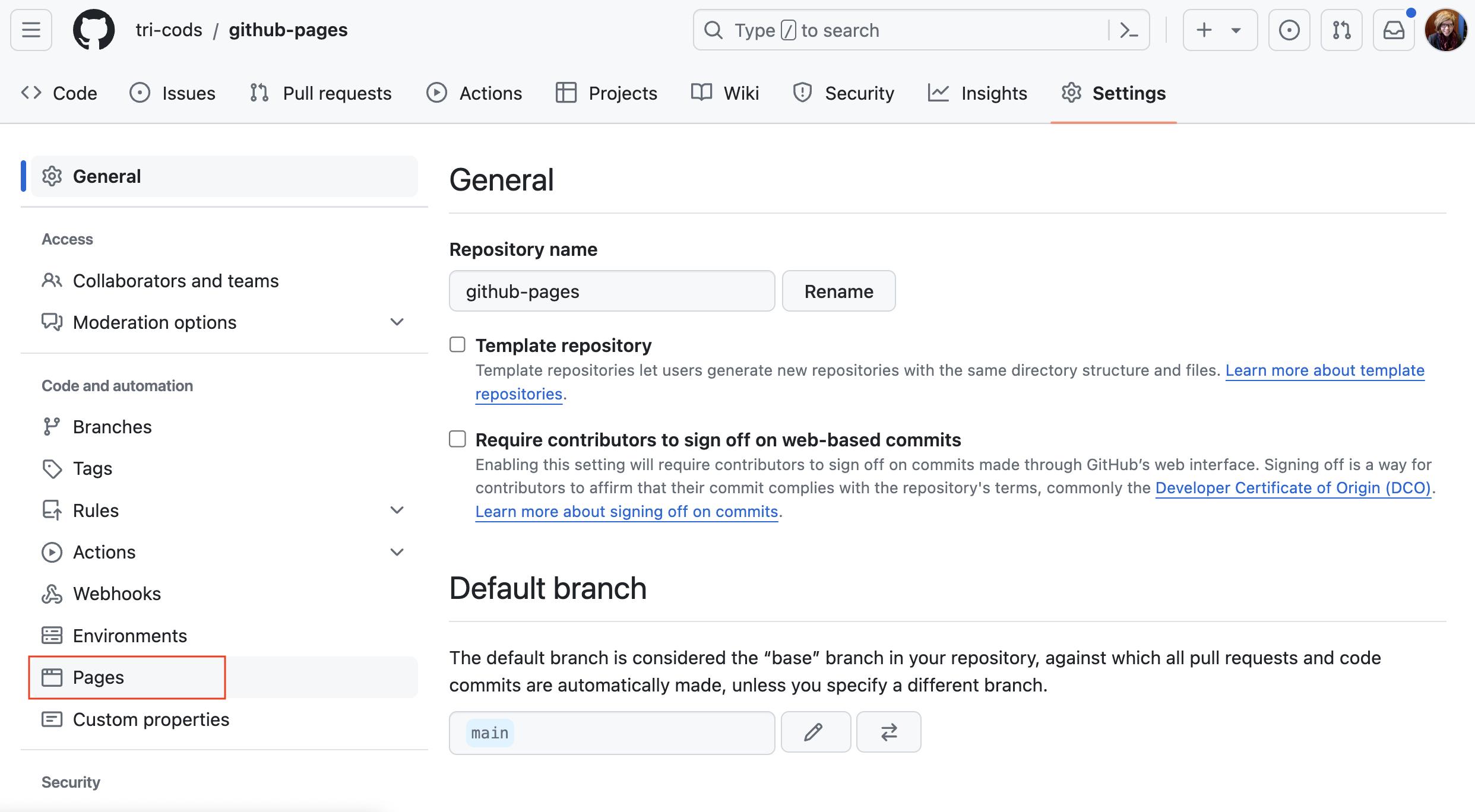Screen dimensions: 1475x812
Task: Open Environments settings
Action: pos(224,636)
